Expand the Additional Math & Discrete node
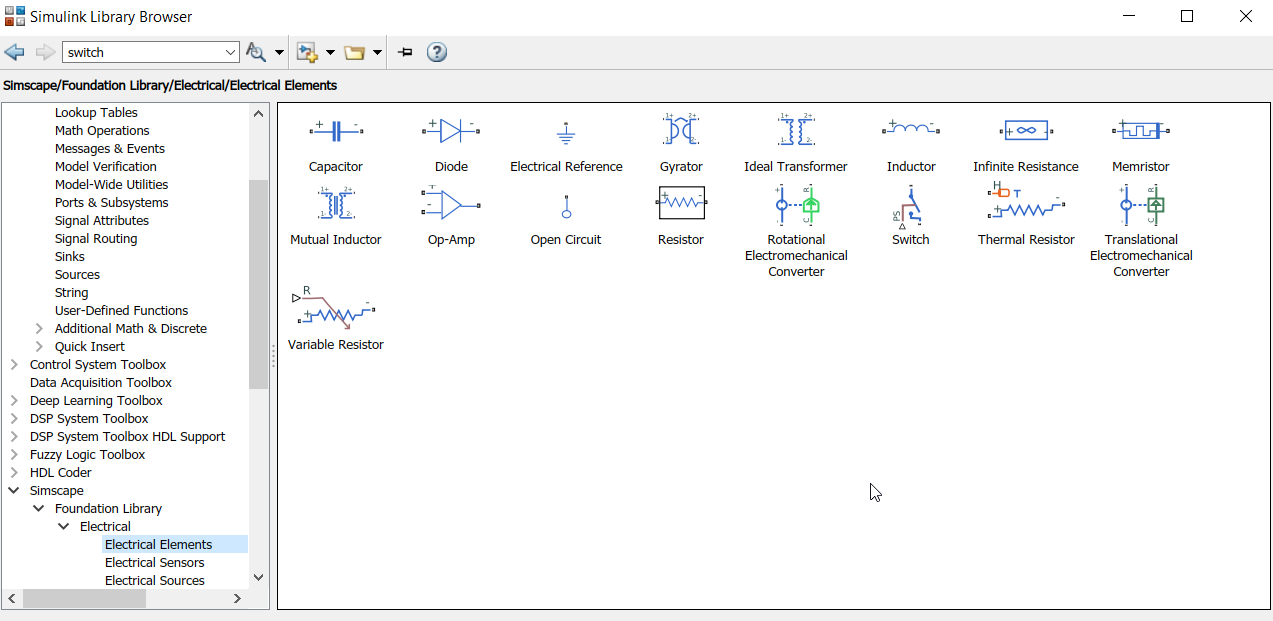This screenshot has width=1273, height=621. click(39, 328)
